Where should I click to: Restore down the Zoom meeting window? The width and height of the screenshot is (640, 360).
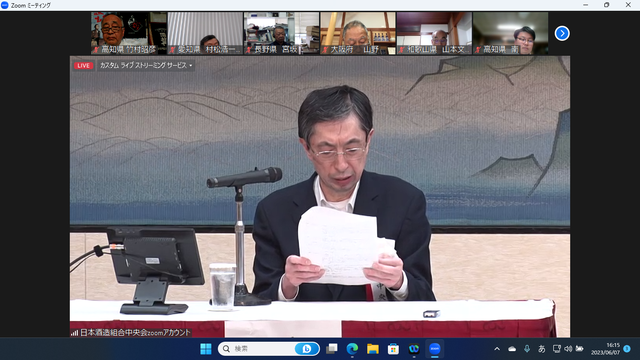[607, 5]
